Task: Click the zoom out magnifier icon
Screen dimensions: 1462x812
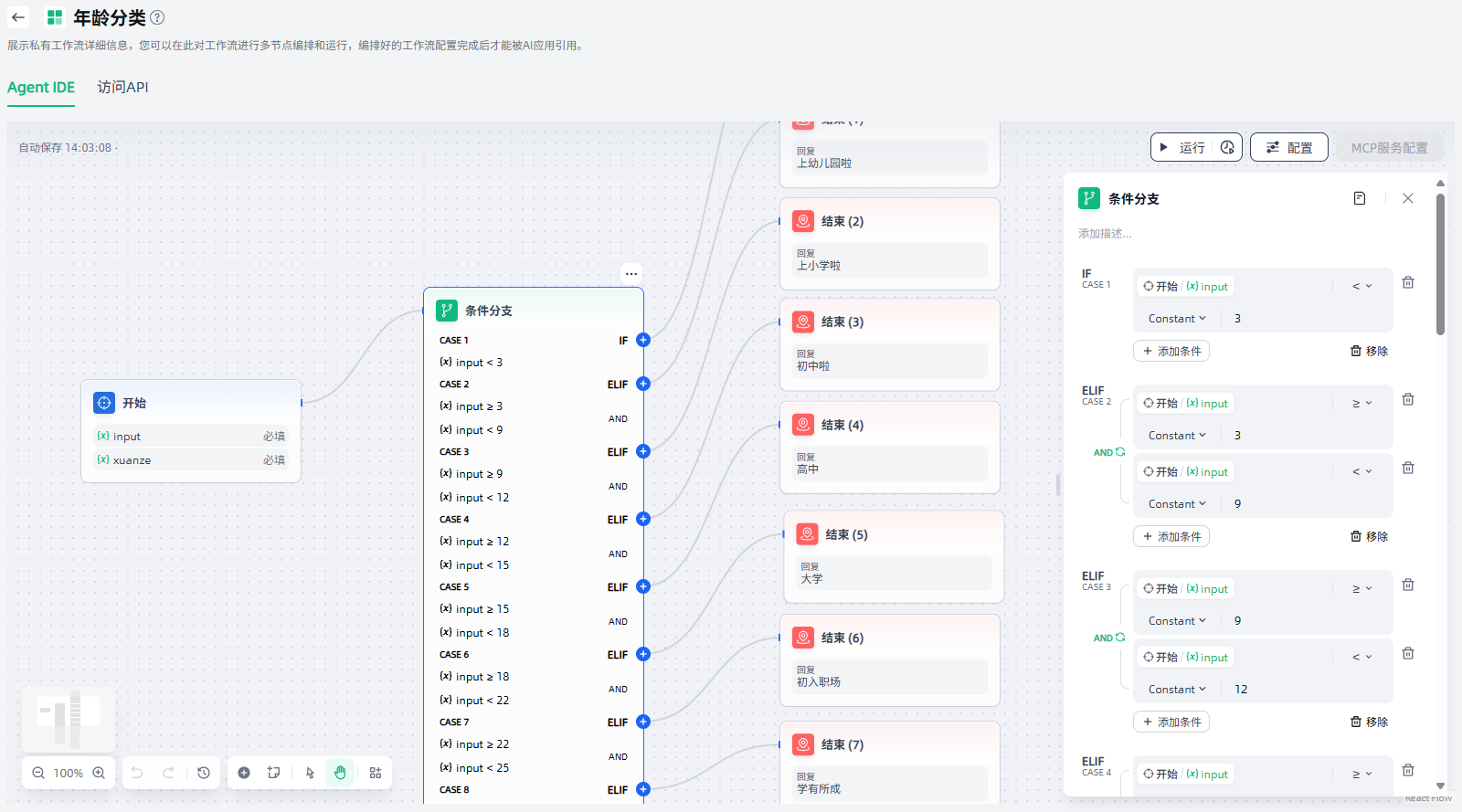Action: click(x=38, y=773)
